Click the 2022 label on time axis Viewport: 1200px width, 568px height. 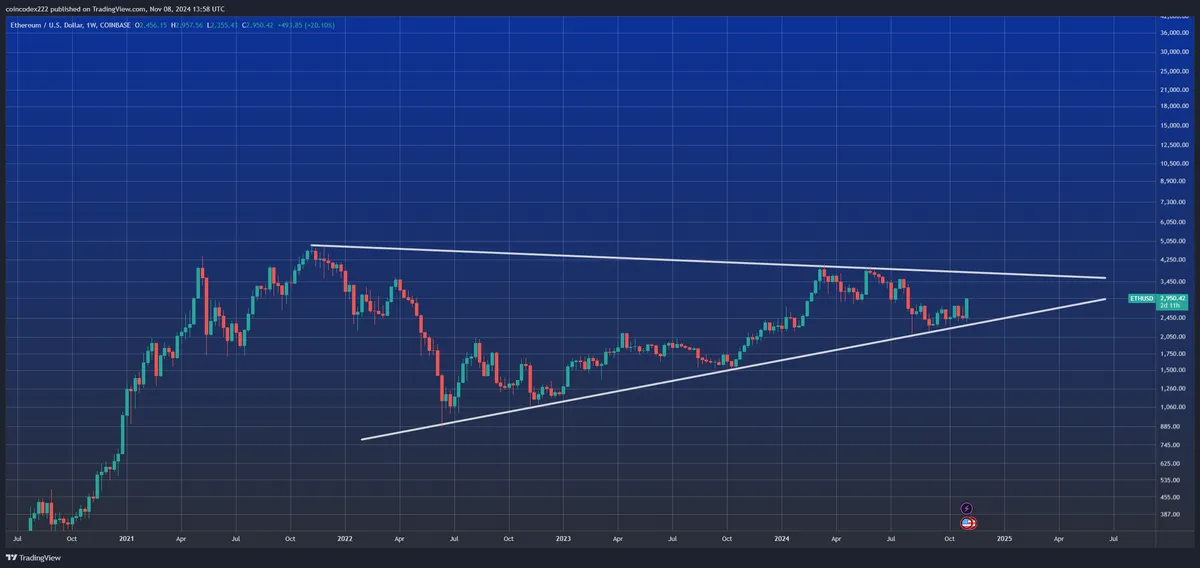tap(345, 537)
